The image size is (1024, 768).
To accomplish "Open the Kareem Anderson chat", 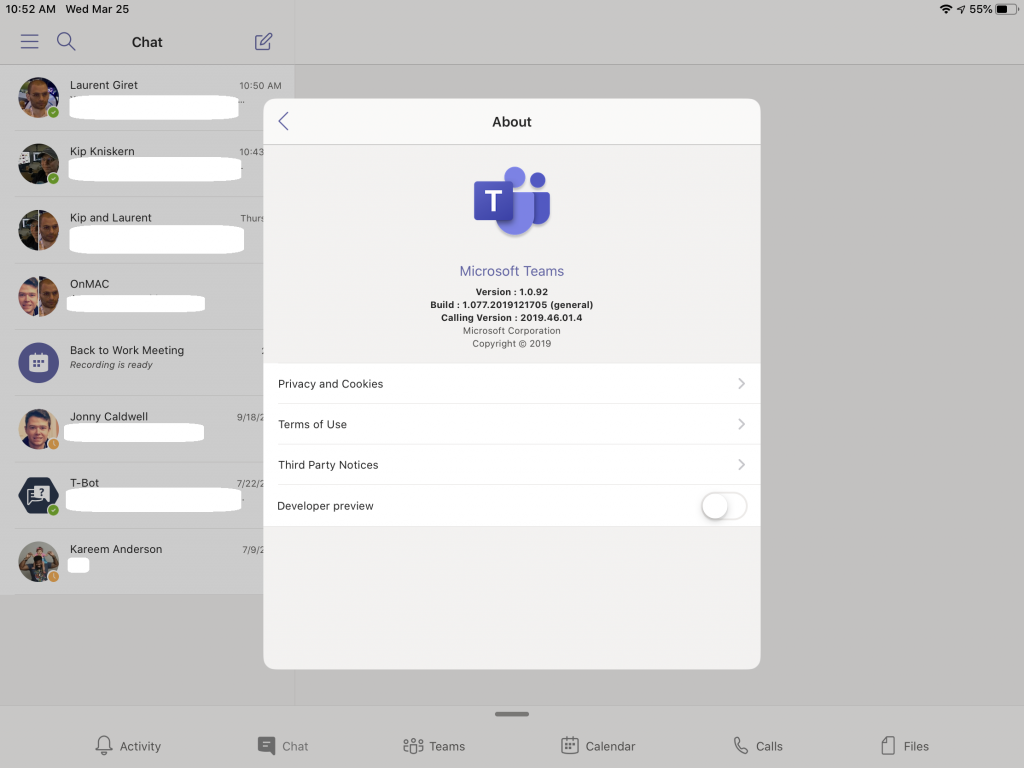I will click(132, 562).
